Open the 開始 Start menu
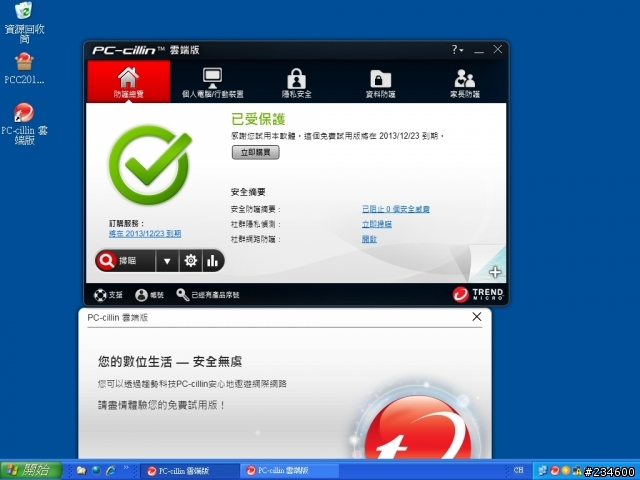Image resolution: width=640 pixels, height=480 pixels. tap(31, 470)
